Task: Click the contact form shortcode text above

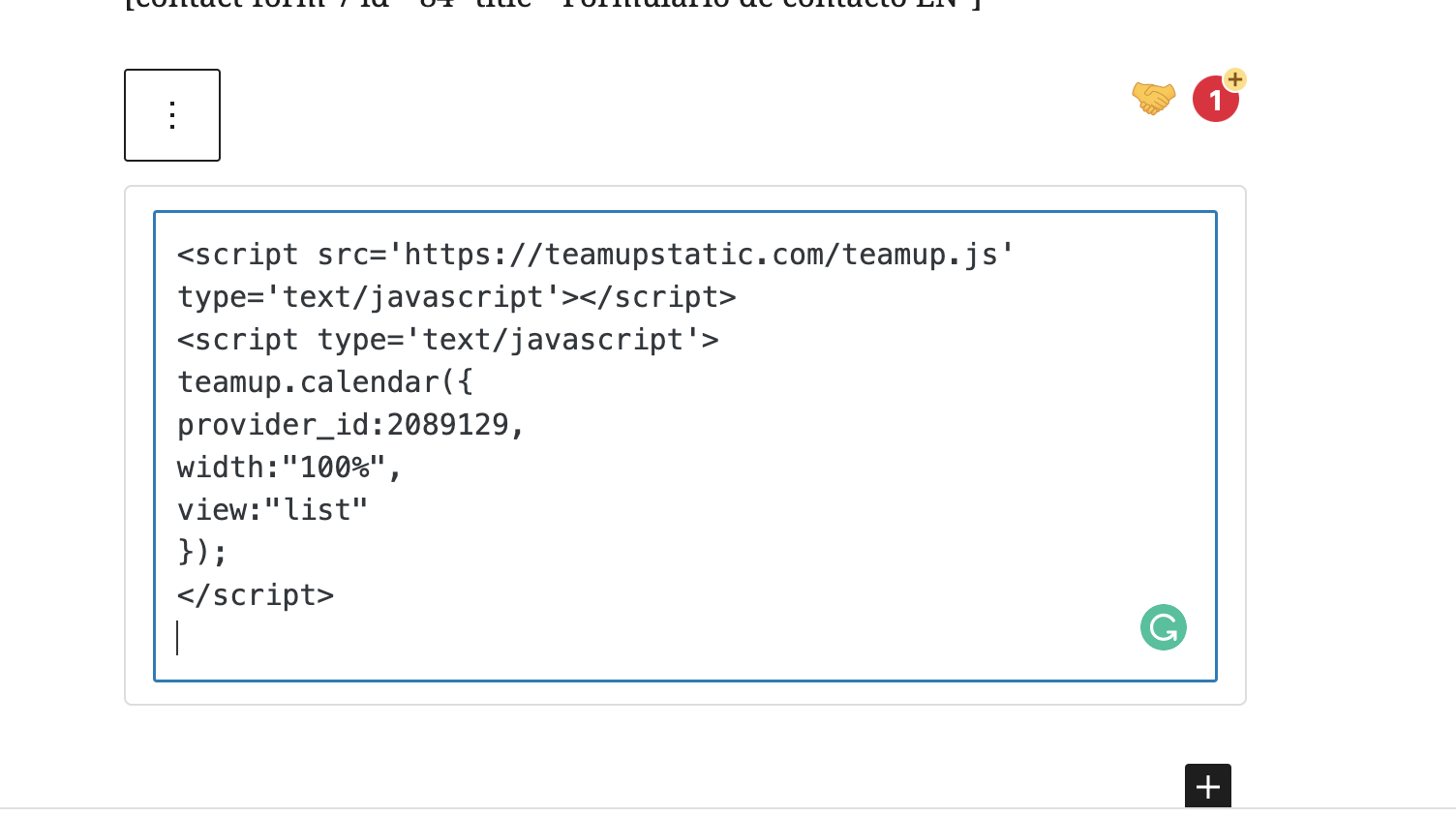Action: [x=552, y=5]
